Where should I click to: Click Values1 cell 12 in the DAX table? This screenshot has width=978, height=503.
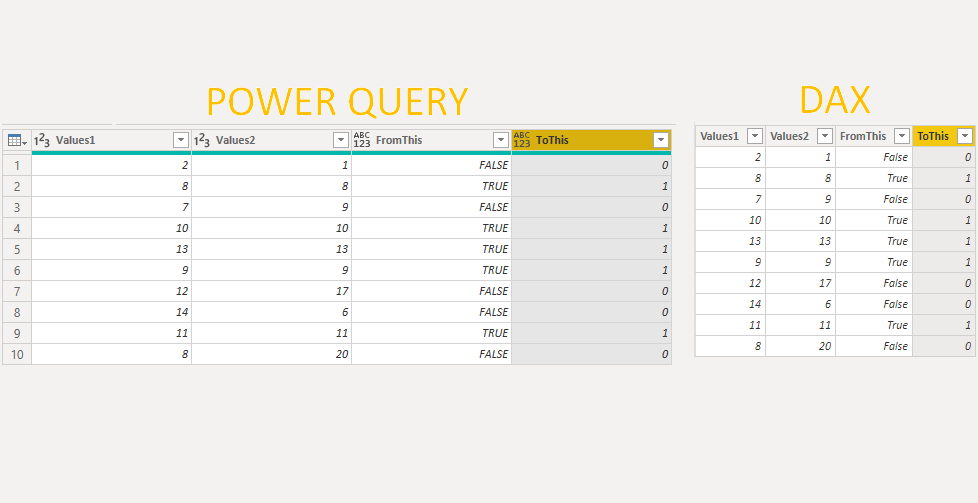tap(730, 283)
